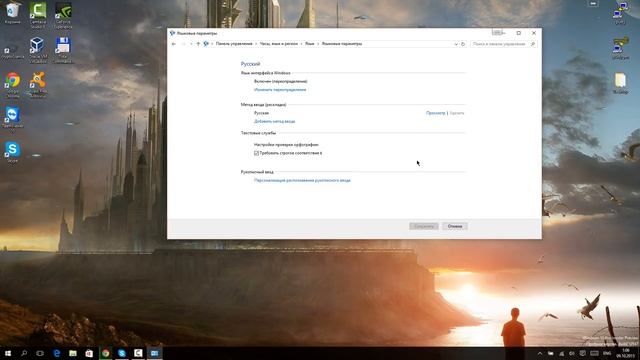Image resolution: width=640 pixels, height=360 pixels.
Task: Open File Explorer on the taskbar
Action: click(x=73, y=353)
